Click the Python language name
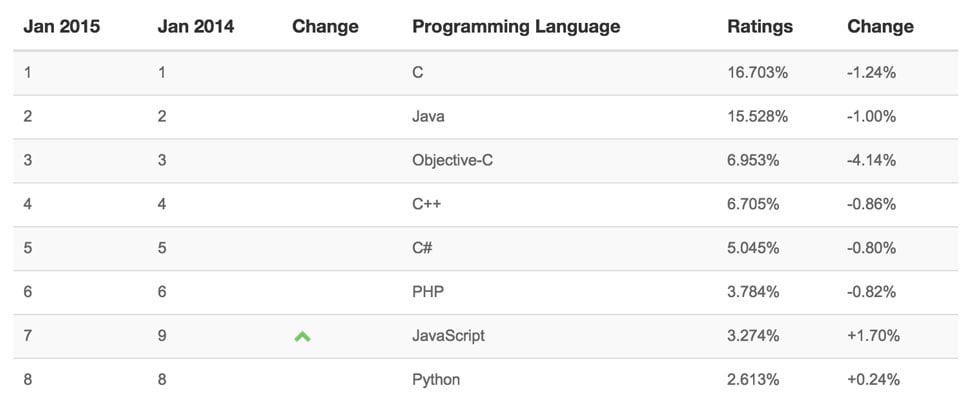 pyautogui.click(x=436, y=380)
